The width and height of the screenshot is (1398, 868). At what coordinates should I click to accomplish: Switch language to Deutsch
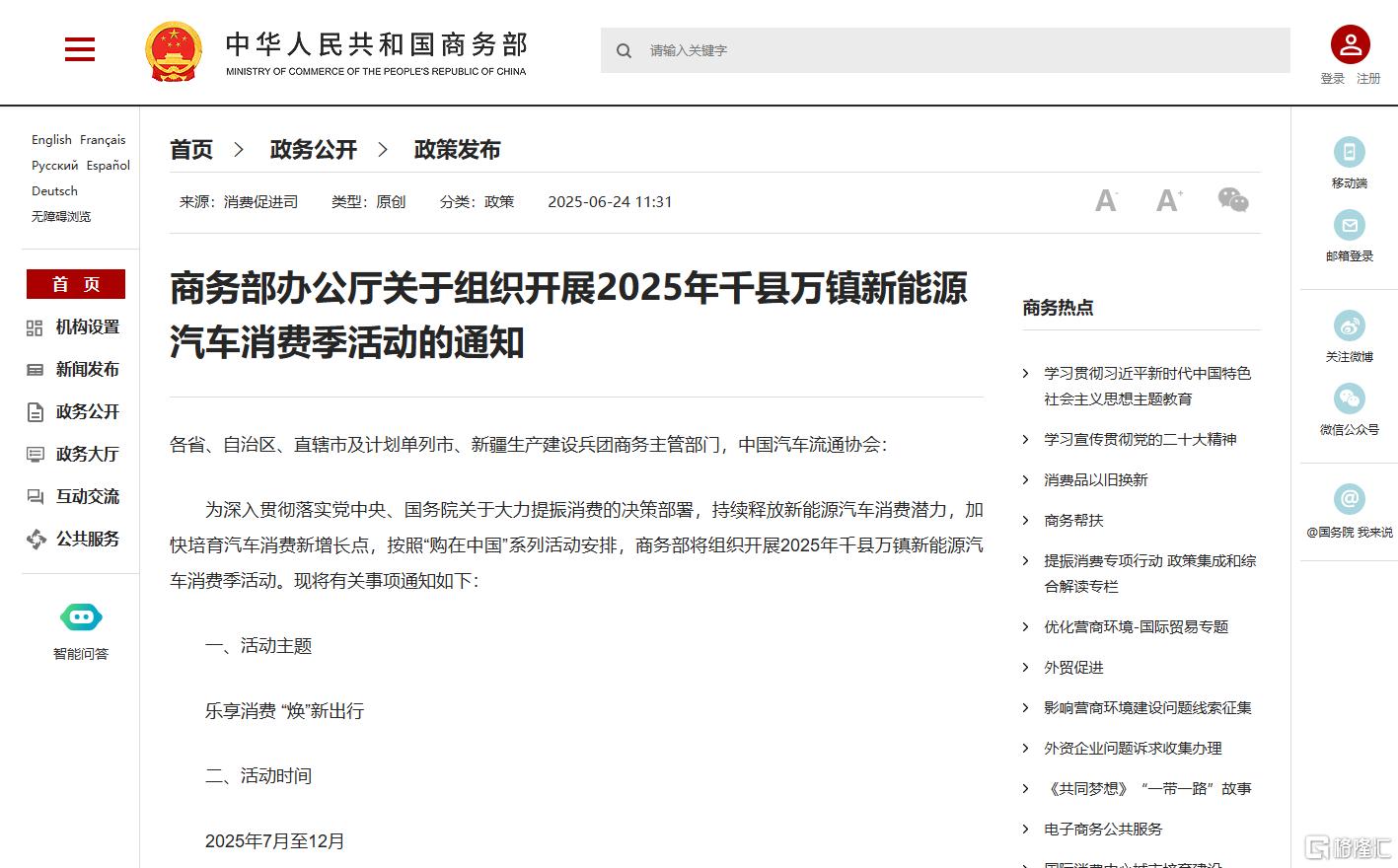pyautogui.click(x=54, y=191)
